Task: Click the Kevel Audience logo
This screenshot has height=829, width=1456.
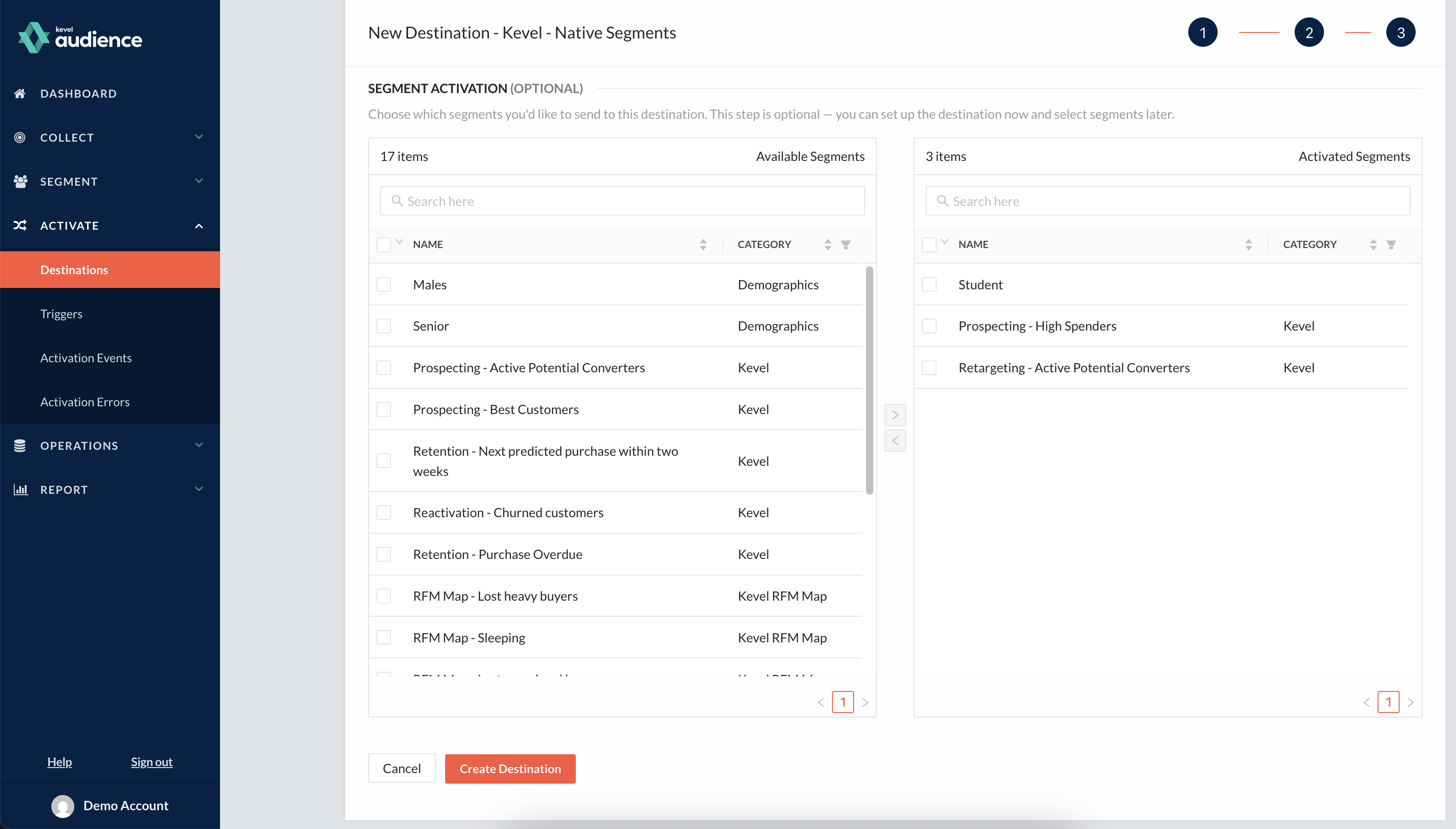Action: click(80, 38)
